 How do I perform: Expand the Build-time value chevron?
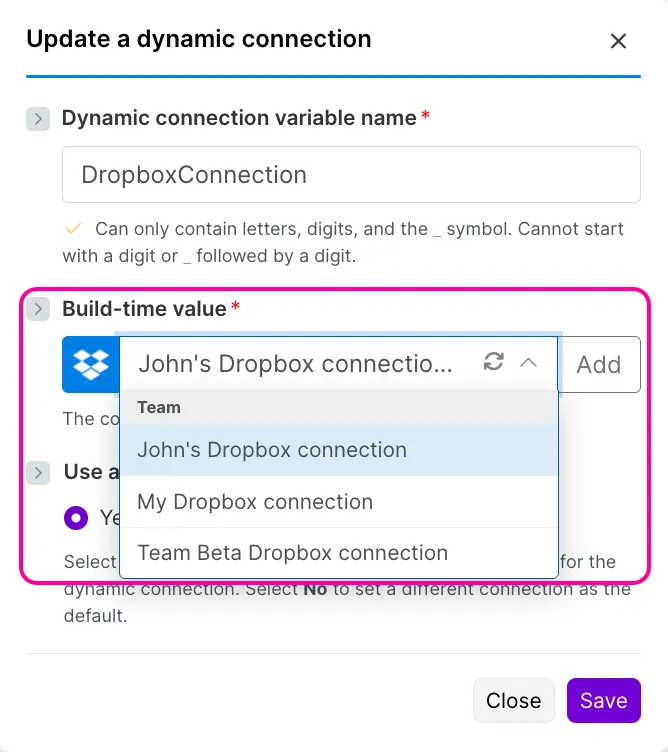pos(38,309)
